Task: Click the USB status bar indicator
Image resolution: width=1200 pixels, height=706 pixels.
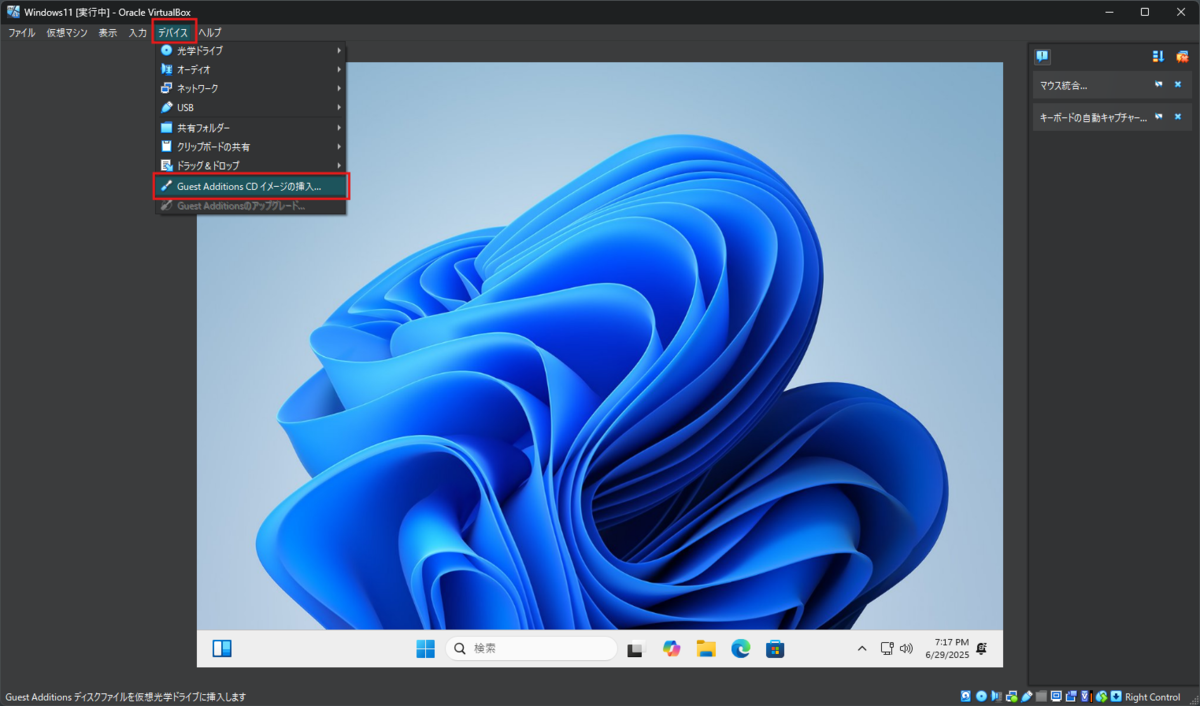Action: (x=1027, y=696)
